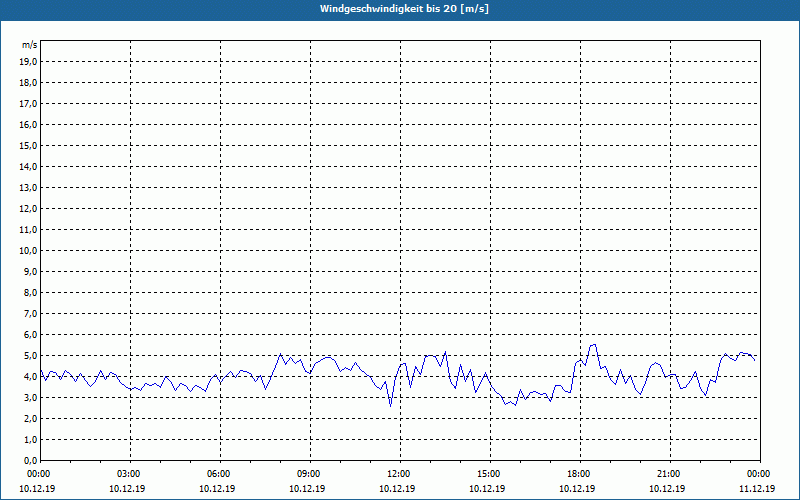Click the 10.12.19 date under 12:00
The image size is (800, 500).
pyautogui.click(x=397, y=488)
